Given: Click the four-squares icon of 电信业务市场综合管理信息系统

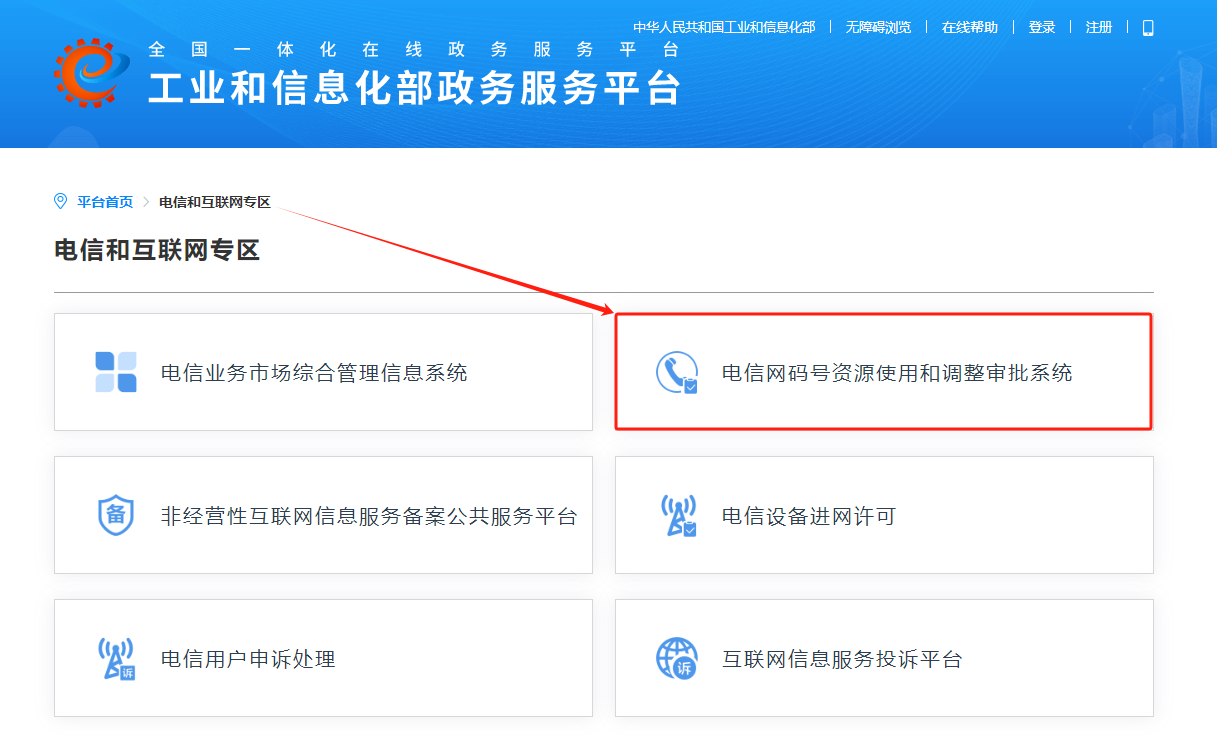Looking at the screenshot, I should 115,372.
